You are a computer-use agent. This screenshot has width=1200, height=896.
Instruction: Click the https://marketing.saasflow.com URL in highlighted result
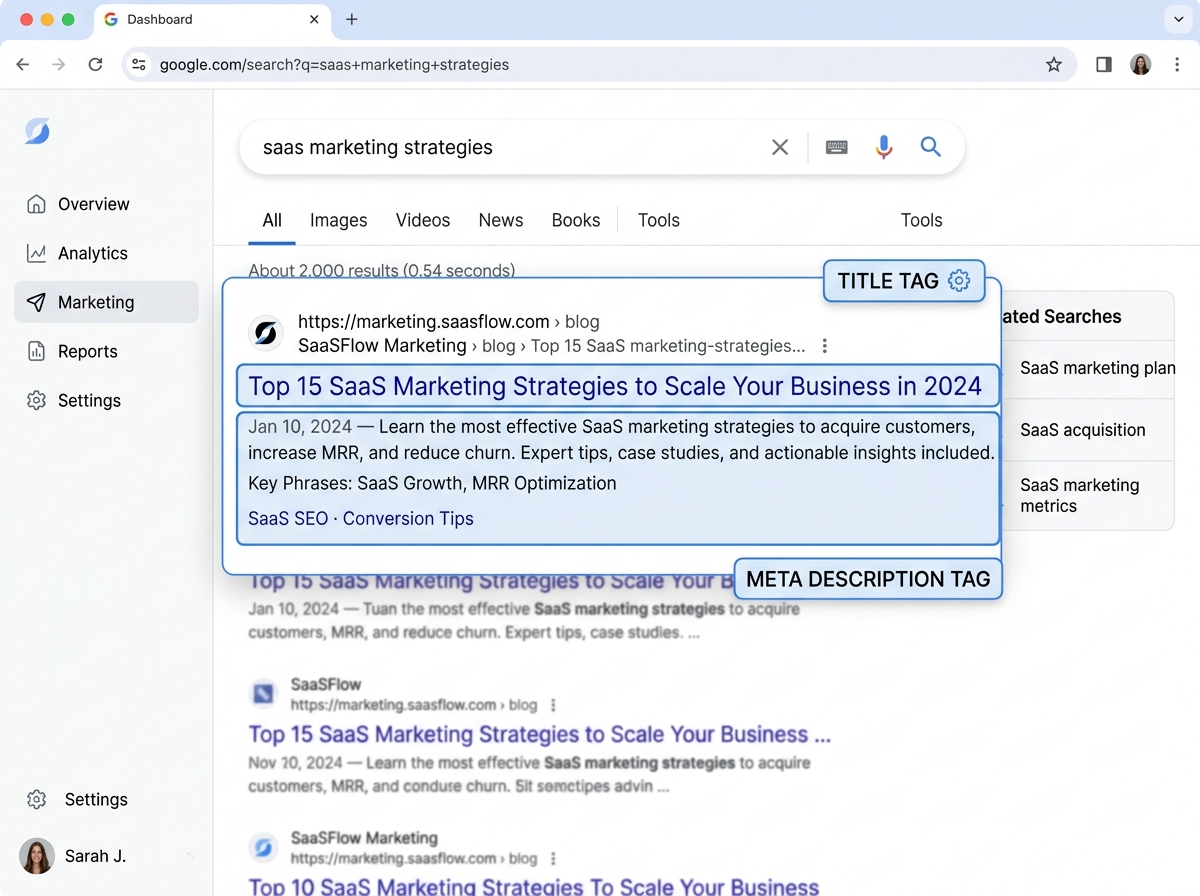pos(424,322)
